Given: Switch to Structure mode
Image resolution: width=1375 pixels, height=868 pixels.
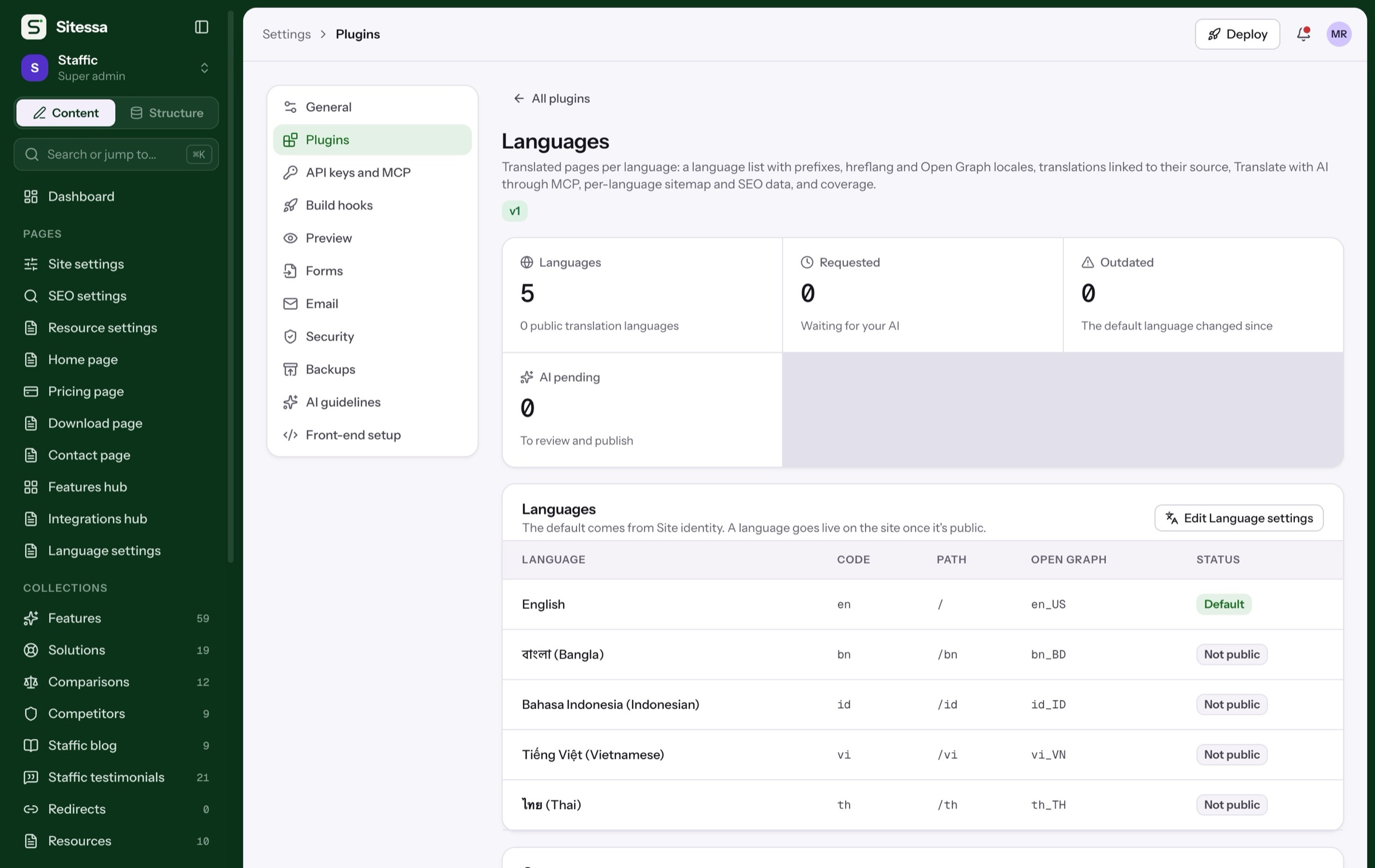Looking at the screenshot, I should [167, 113].
